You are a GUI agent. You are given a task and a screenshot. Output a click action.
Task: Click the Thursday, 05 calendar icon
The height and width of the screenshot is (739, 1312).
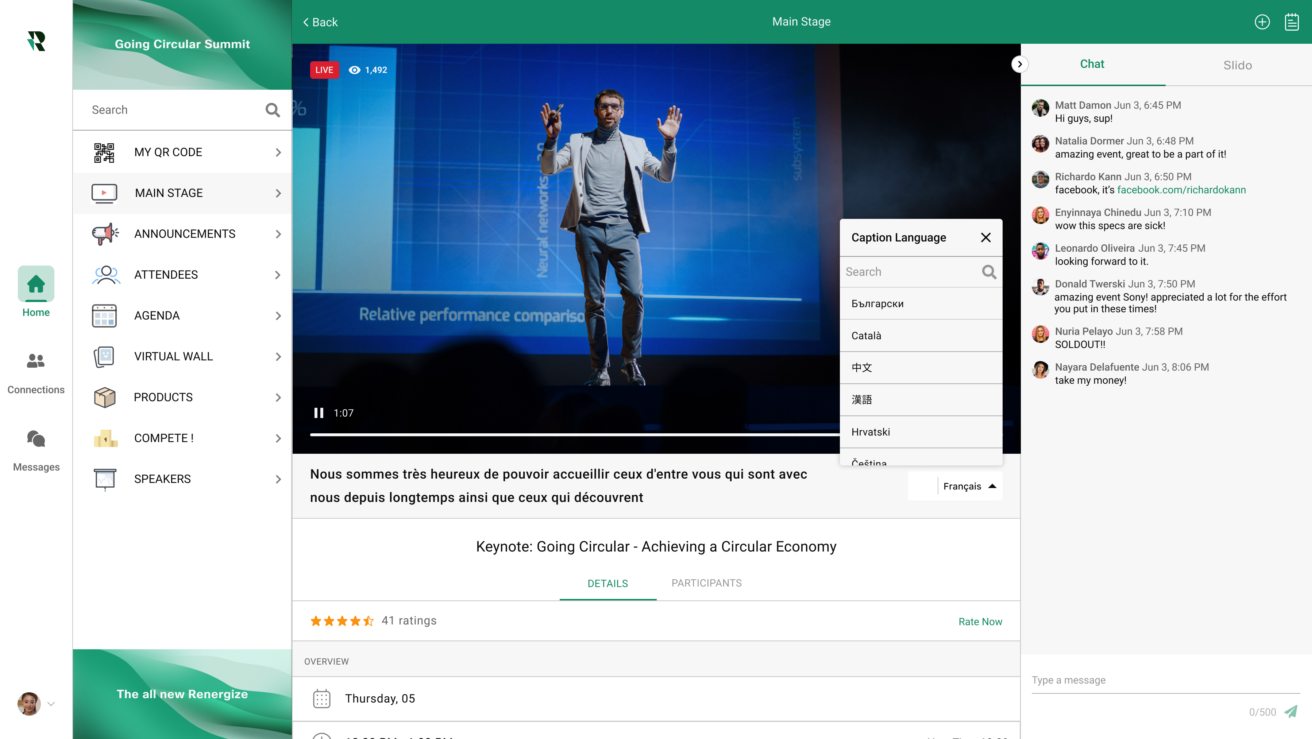point(321,699)
